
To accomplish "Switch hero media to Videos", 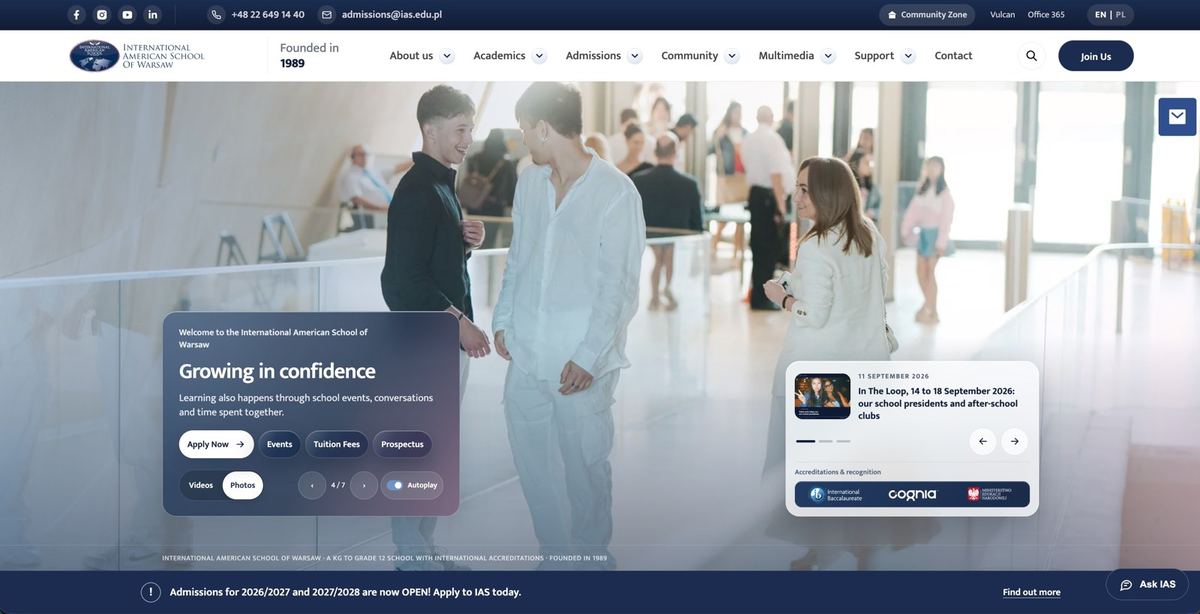I will 201,485.
